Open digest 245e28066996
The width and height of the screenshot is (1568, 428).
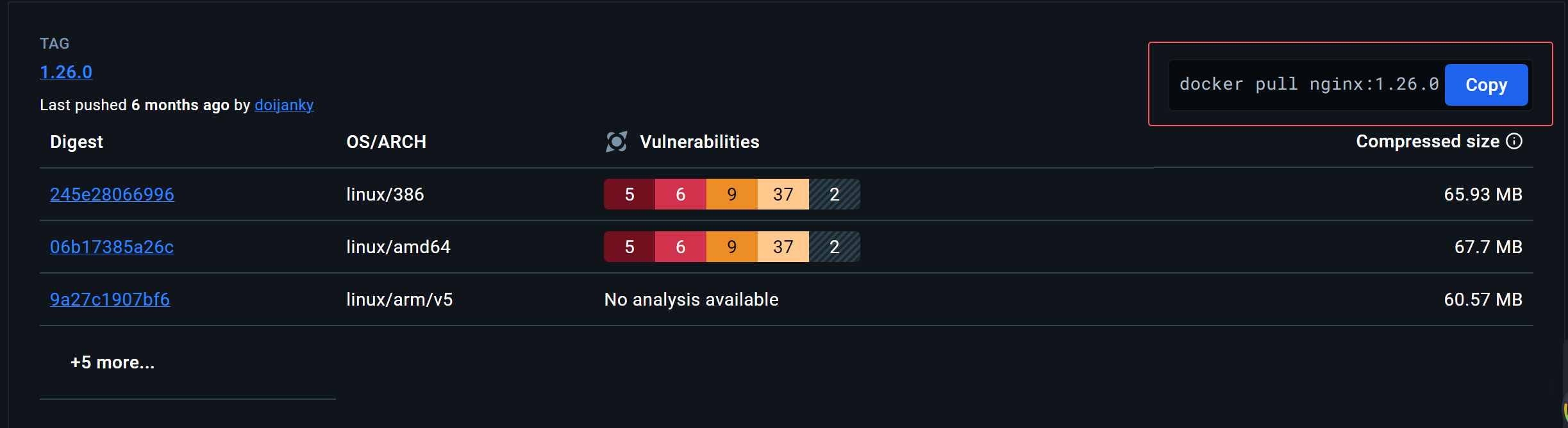click(112, 194)
